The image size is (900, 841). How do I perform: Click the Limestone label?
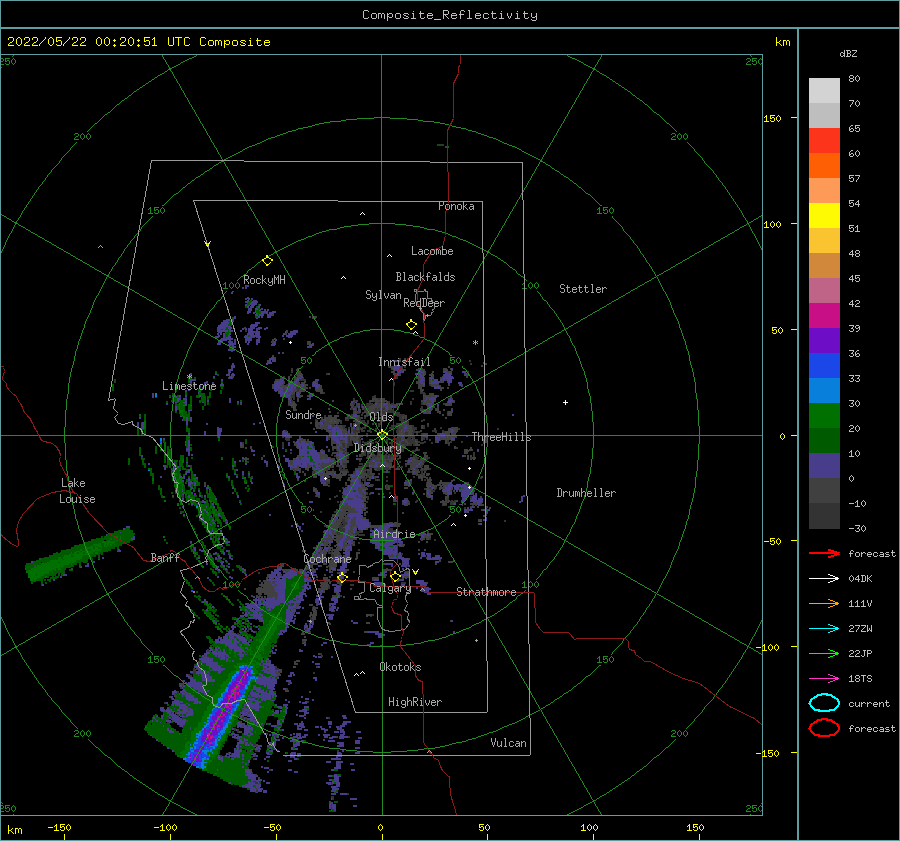click(189, 386)
